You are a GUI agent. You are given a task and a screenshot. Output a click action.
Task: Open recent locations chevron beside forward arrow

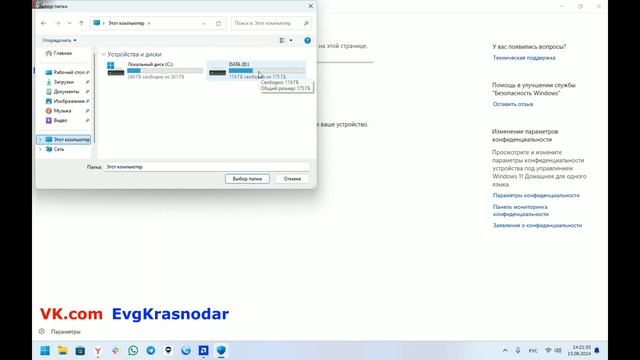pos(69,23)
